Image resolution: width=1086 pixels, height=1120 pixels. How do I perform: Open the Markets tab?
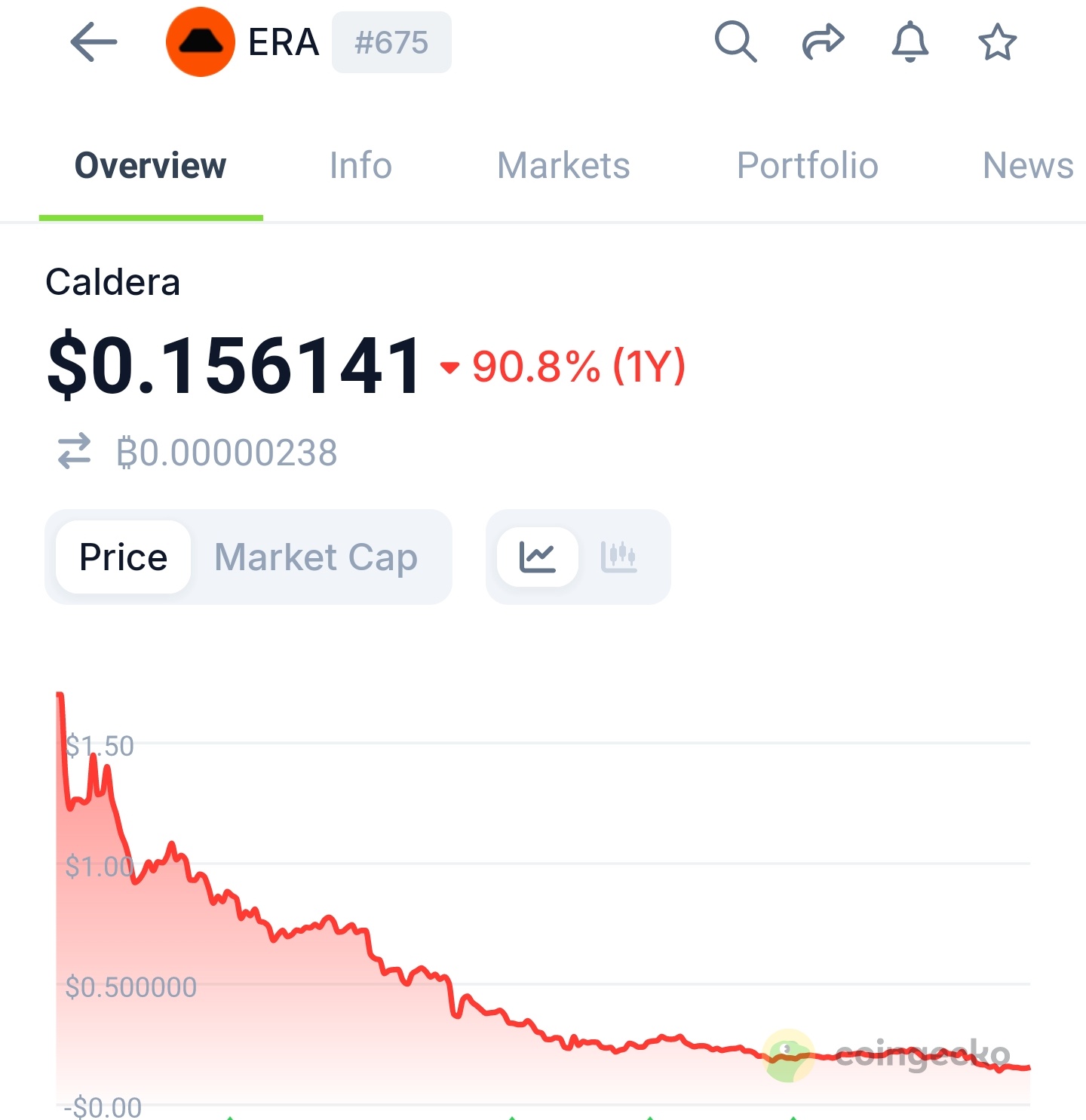pyautogui.click(x=563, y=166)
